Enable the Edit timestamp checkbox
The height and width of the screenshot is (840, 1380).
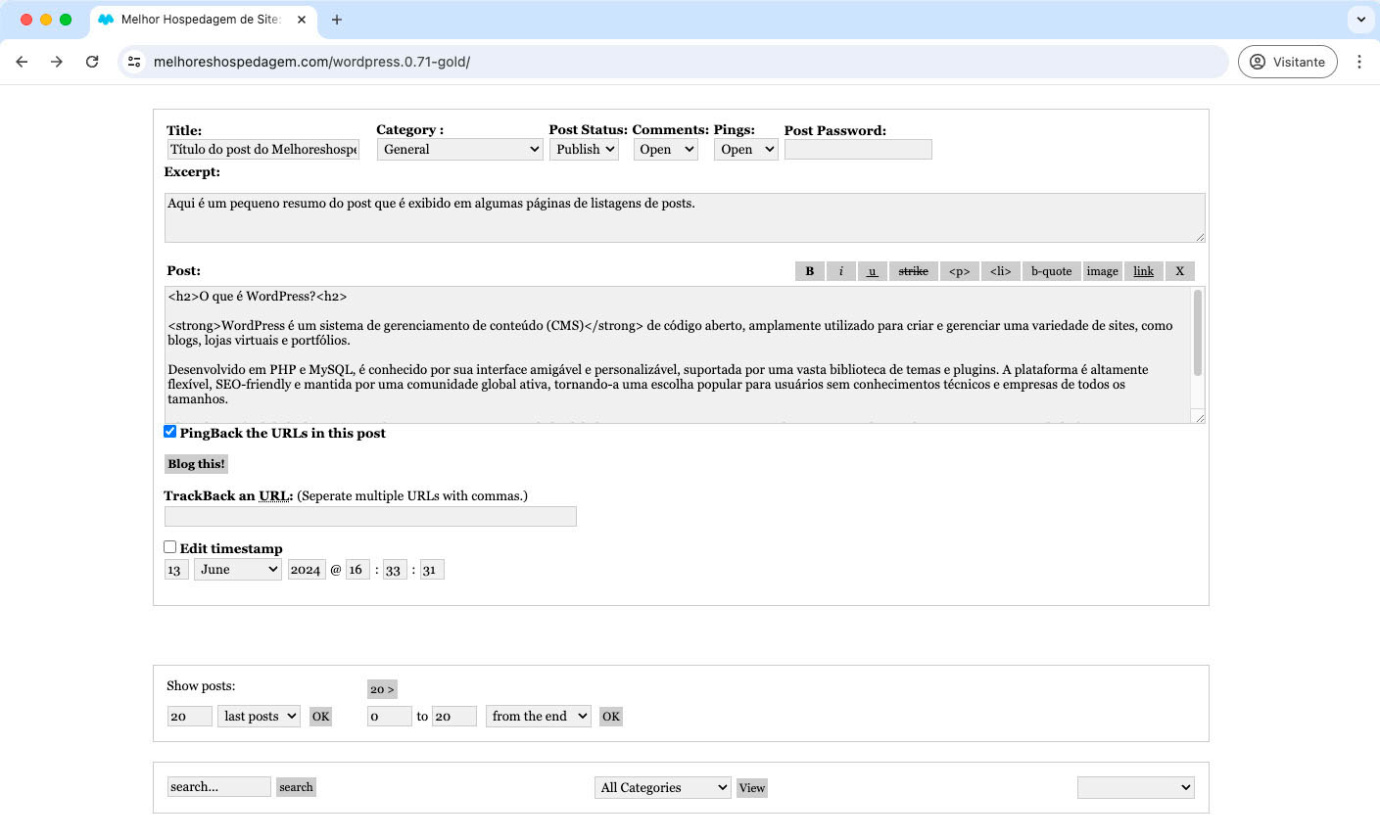click(170, 547)
